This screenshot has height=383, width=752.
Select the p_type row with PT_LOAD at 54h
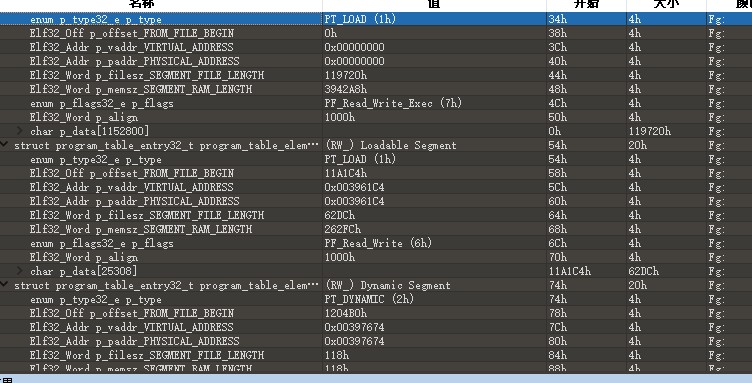point(376,159)
